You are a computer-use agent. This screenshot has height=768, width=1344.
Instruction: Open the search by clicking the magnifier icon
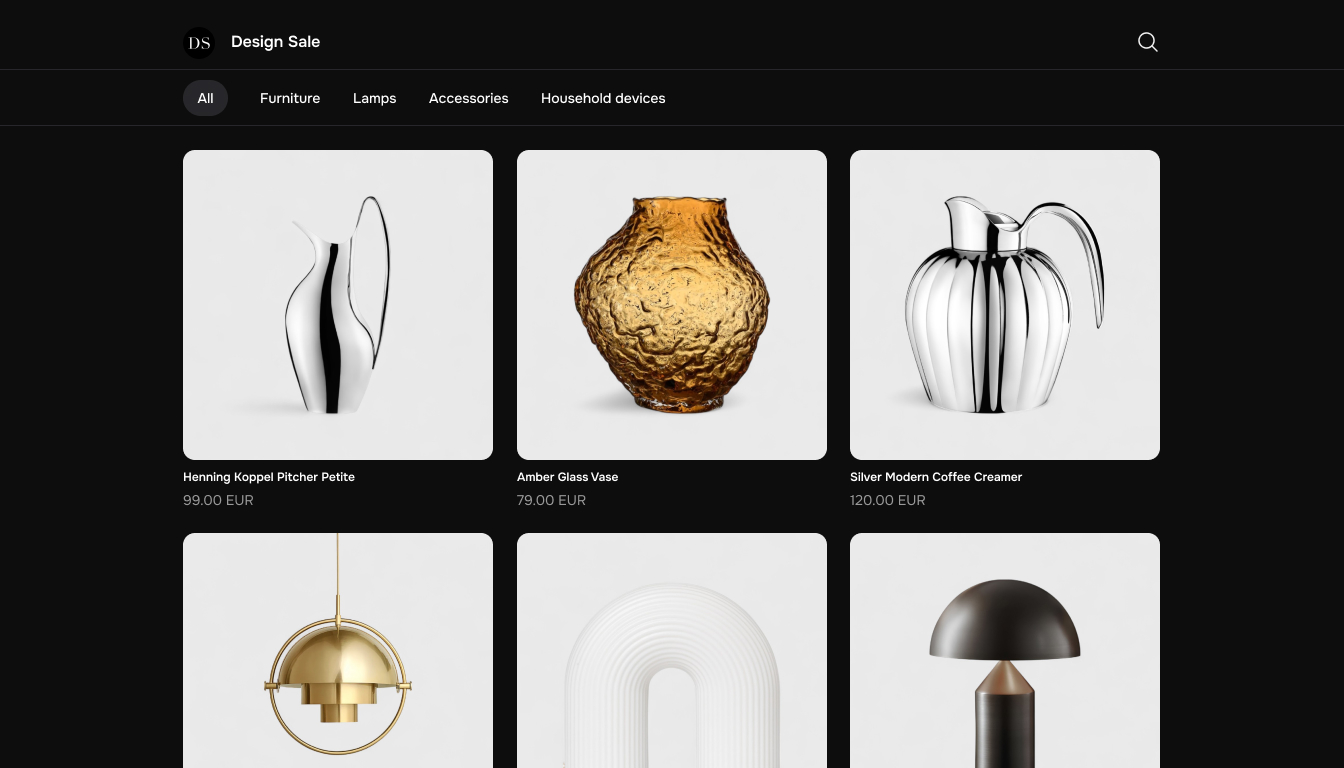point(1147,42)
